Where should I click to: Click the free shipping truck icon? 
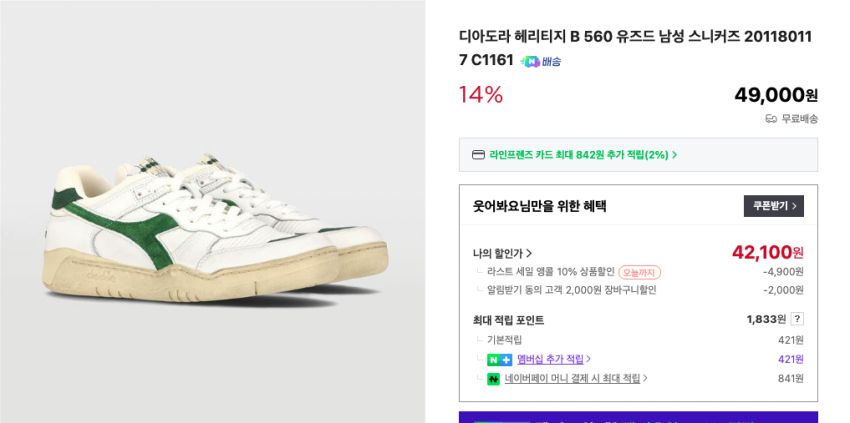[x=771, y=118]
